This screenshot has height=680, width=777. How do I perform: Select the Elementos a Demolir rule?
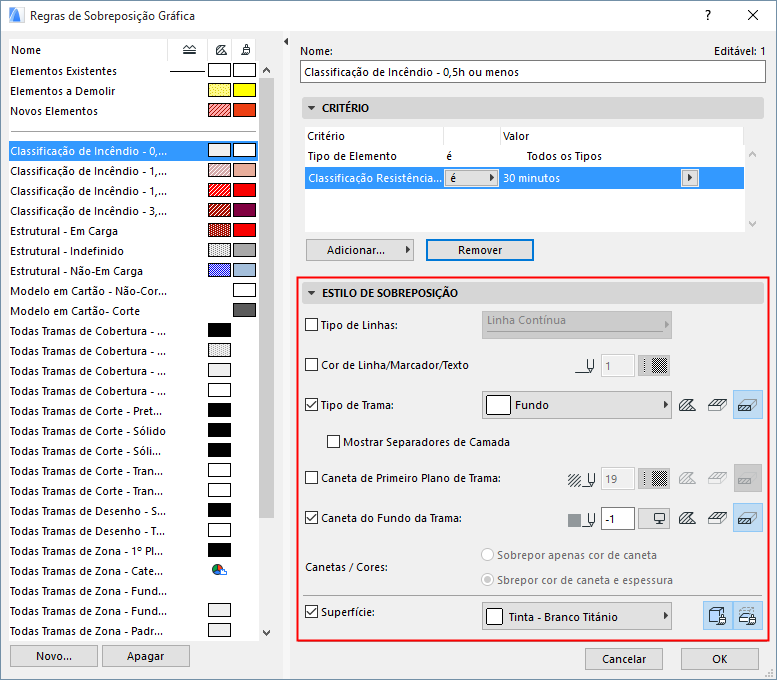pos(133,91)
